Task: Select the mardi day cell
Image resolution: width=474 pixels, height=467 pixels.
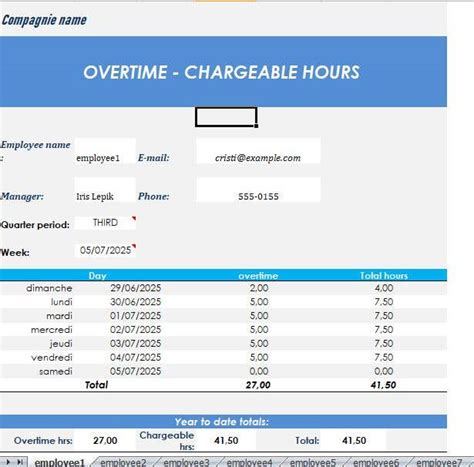Action: (x=59, y=316)
